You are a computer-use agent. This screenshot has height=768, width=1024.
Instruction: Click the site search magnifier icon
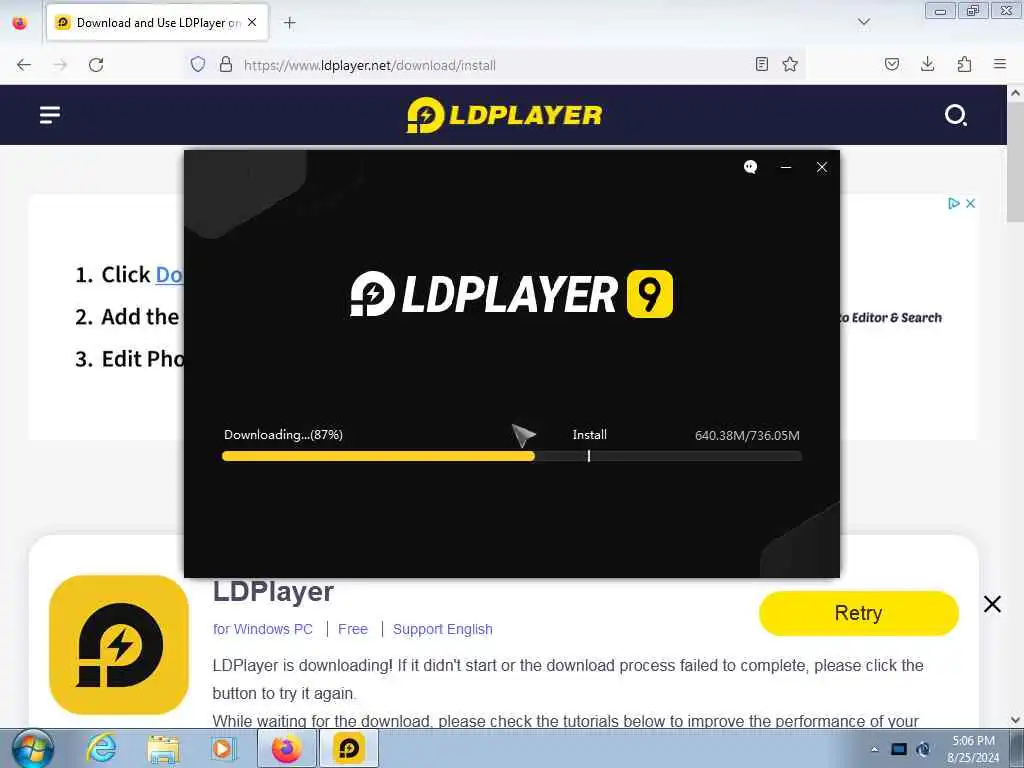pos(955,115)
